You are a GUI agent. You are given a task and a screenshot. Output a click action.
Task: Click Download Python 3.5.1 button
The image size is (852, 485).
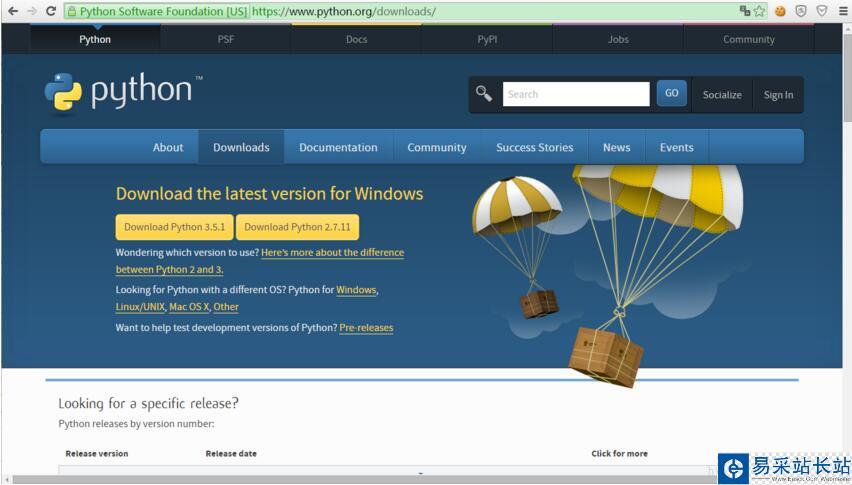174,227
